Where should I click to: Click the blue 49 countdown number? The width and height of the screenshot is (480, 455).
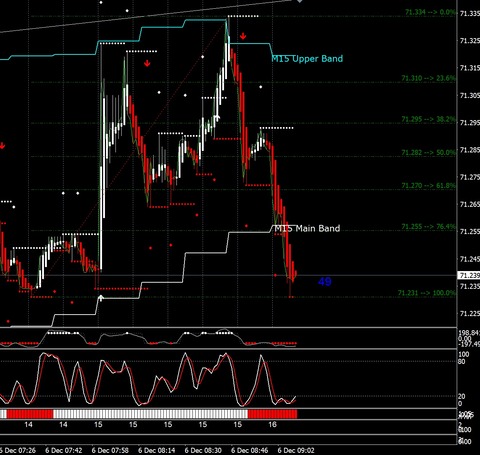click(x=325, y=282)
